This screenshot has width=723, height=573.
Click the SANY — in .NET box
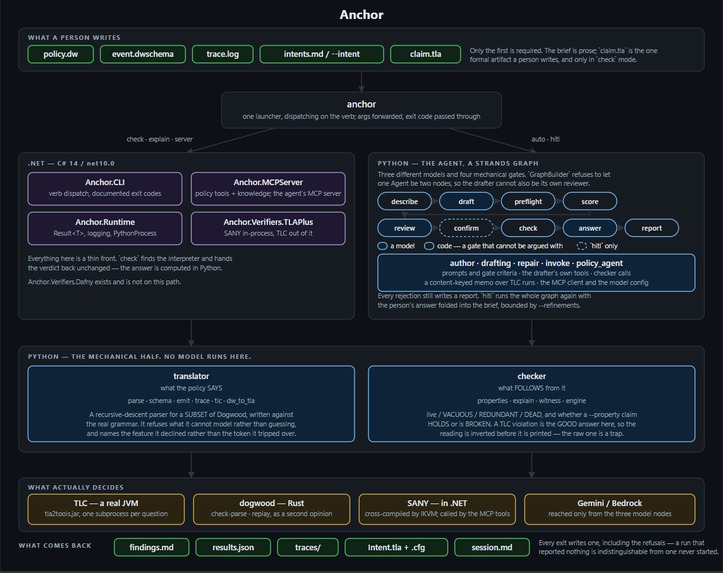tap(437, 509)
